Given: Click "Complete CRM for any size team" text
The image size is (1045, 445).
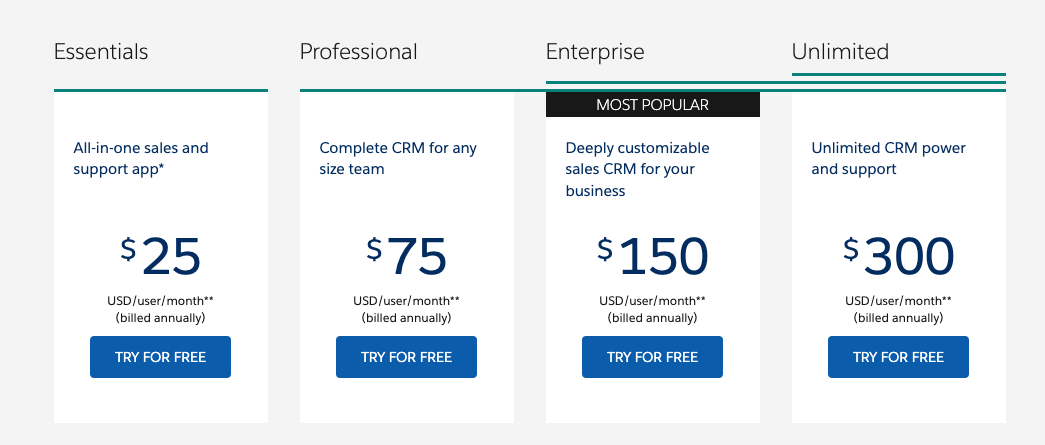Looking at the screenshot, I should click(398, 158).
